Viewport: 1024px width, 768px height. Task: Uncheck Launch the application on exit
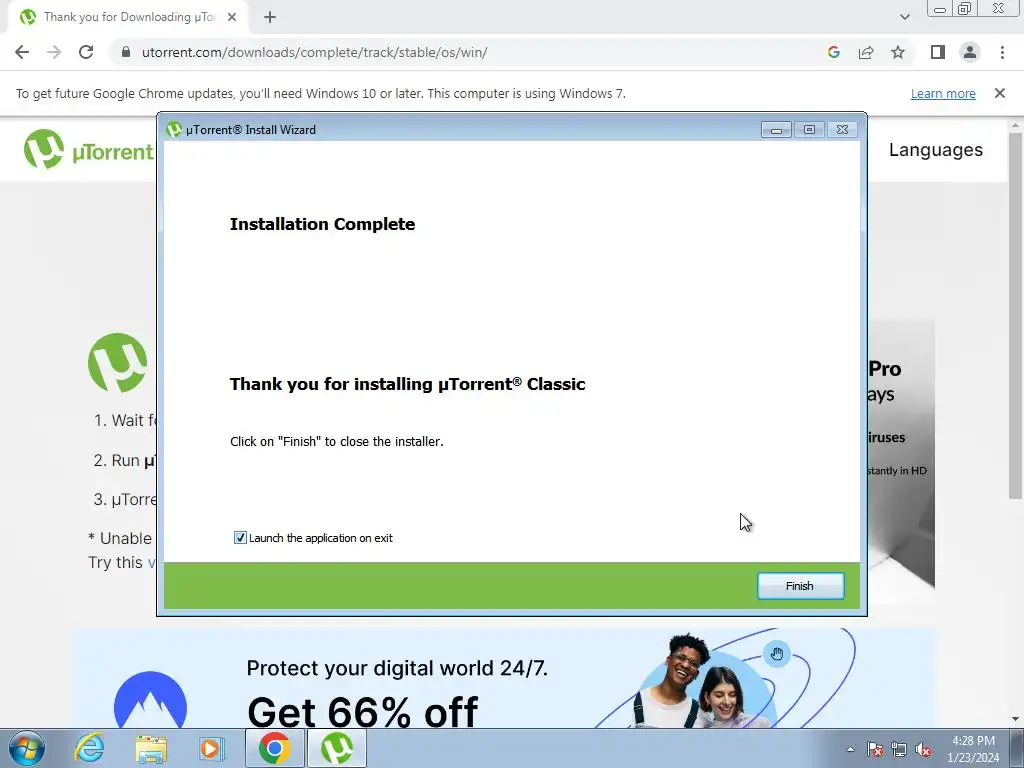240,537
